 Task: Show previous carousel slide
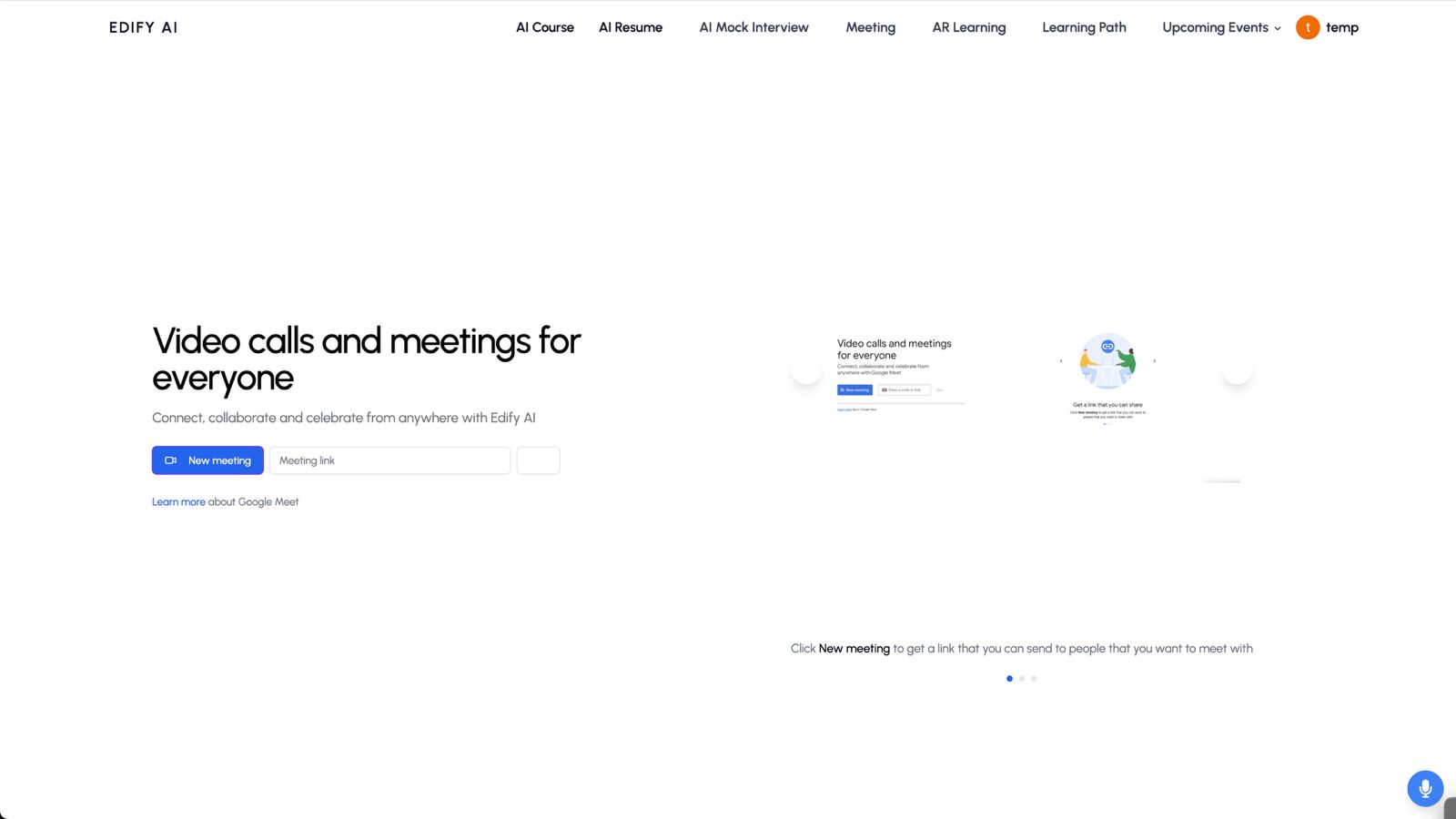click(x=806, y=370)
